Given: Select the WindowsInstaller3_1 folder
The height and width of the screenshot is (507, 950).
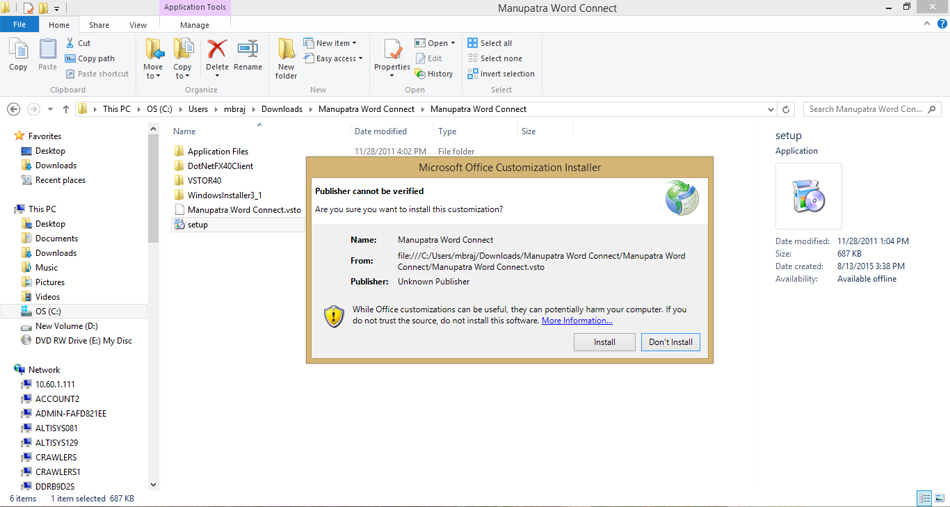Looking at the screenshot, I should 225,195.
